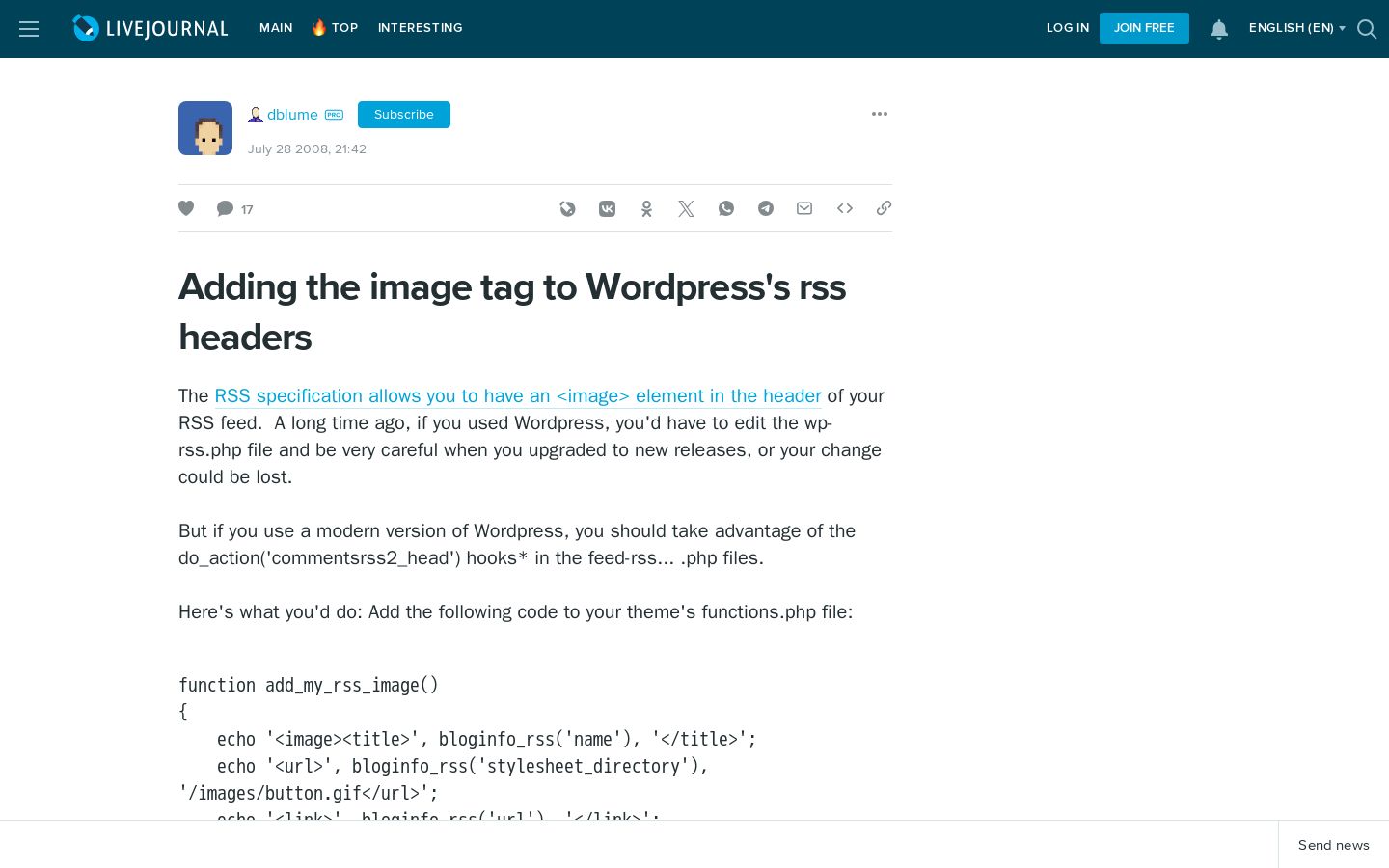The image size is (1389, 868).
Task: Share the post via Telegram
Action: (766, 208)
